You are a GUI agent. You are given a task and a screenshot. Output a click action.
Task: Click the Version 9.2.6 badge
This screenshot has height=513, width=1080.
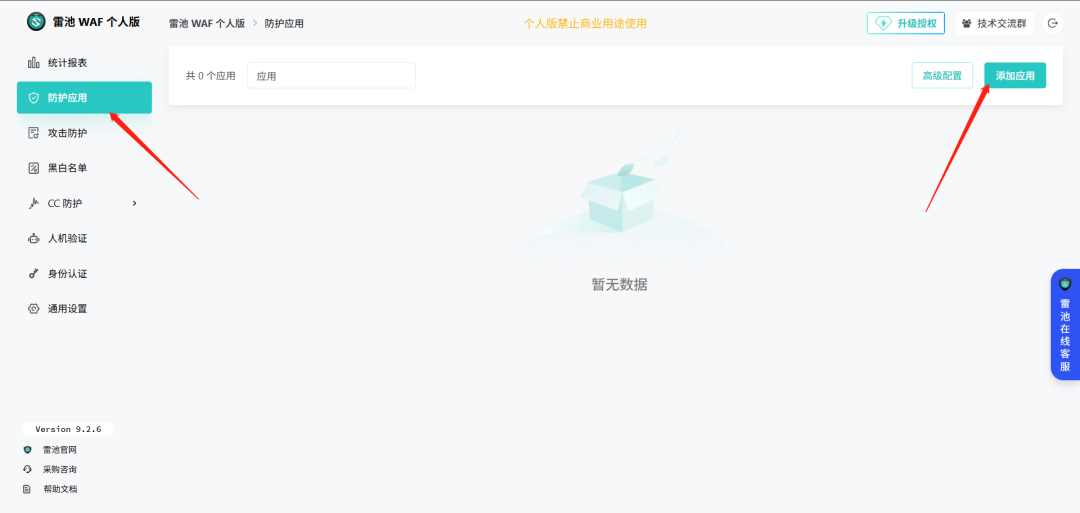click(x=68, y=429)
